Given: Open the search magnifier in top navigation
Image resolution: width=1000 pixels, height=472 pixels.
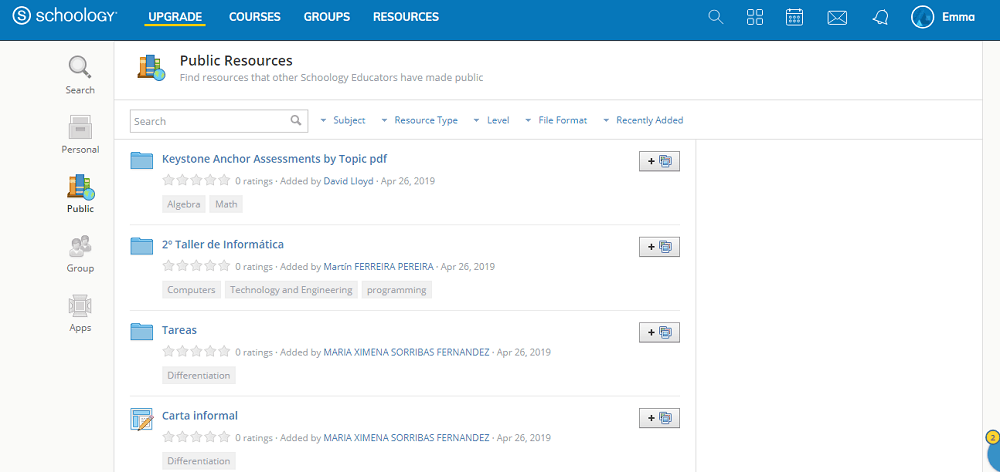Looking at the screenshot, I should (x=715, y=17).
